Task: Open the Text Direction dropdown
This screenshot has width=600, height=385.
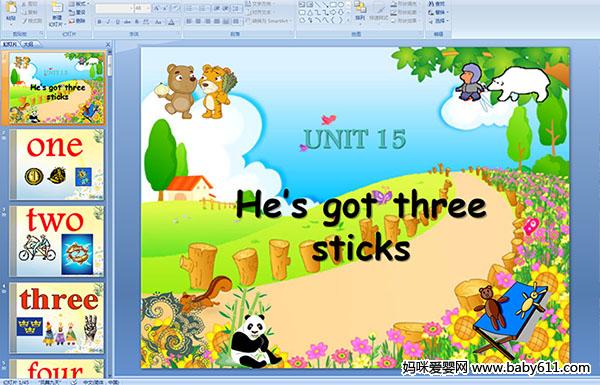Action: (261, 3)
